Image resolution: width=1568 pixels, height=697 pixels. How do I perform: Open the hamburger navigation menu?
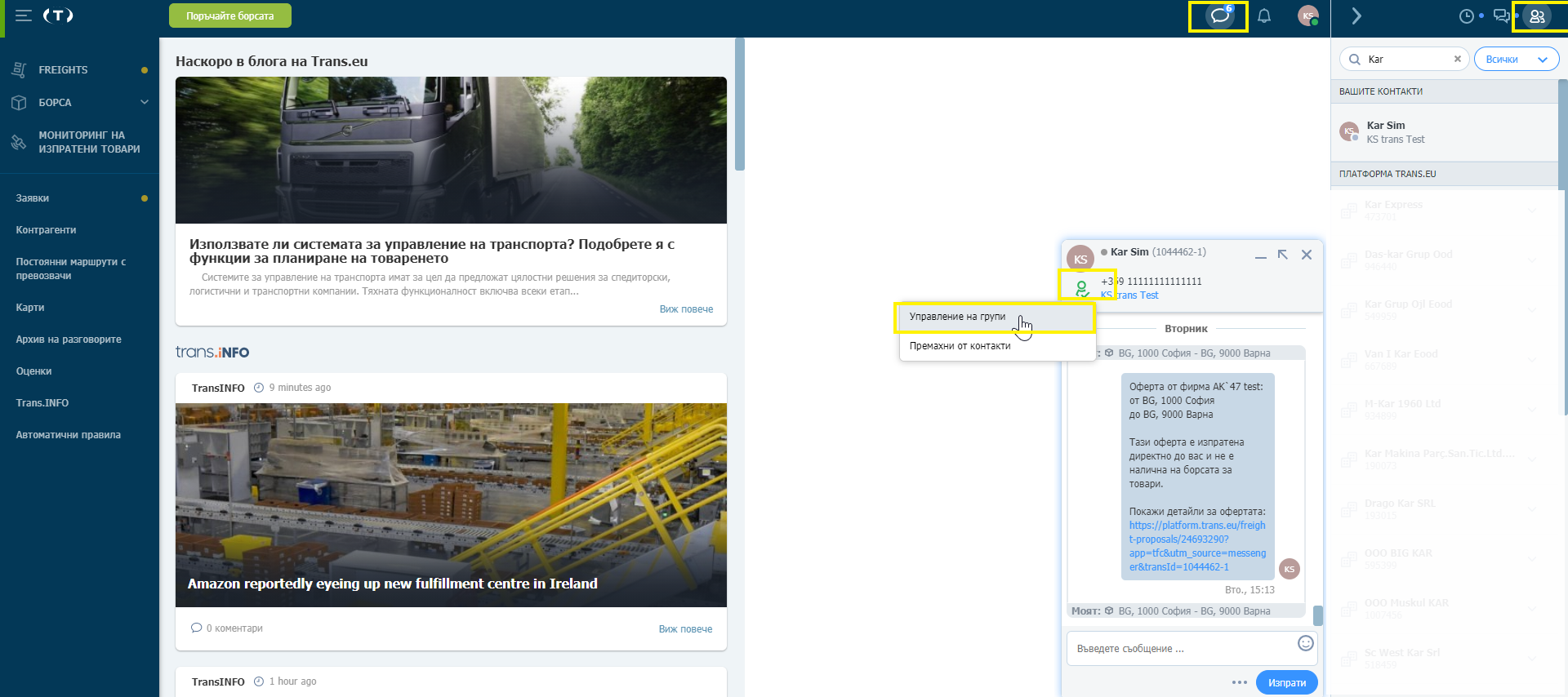click(24, 16)
